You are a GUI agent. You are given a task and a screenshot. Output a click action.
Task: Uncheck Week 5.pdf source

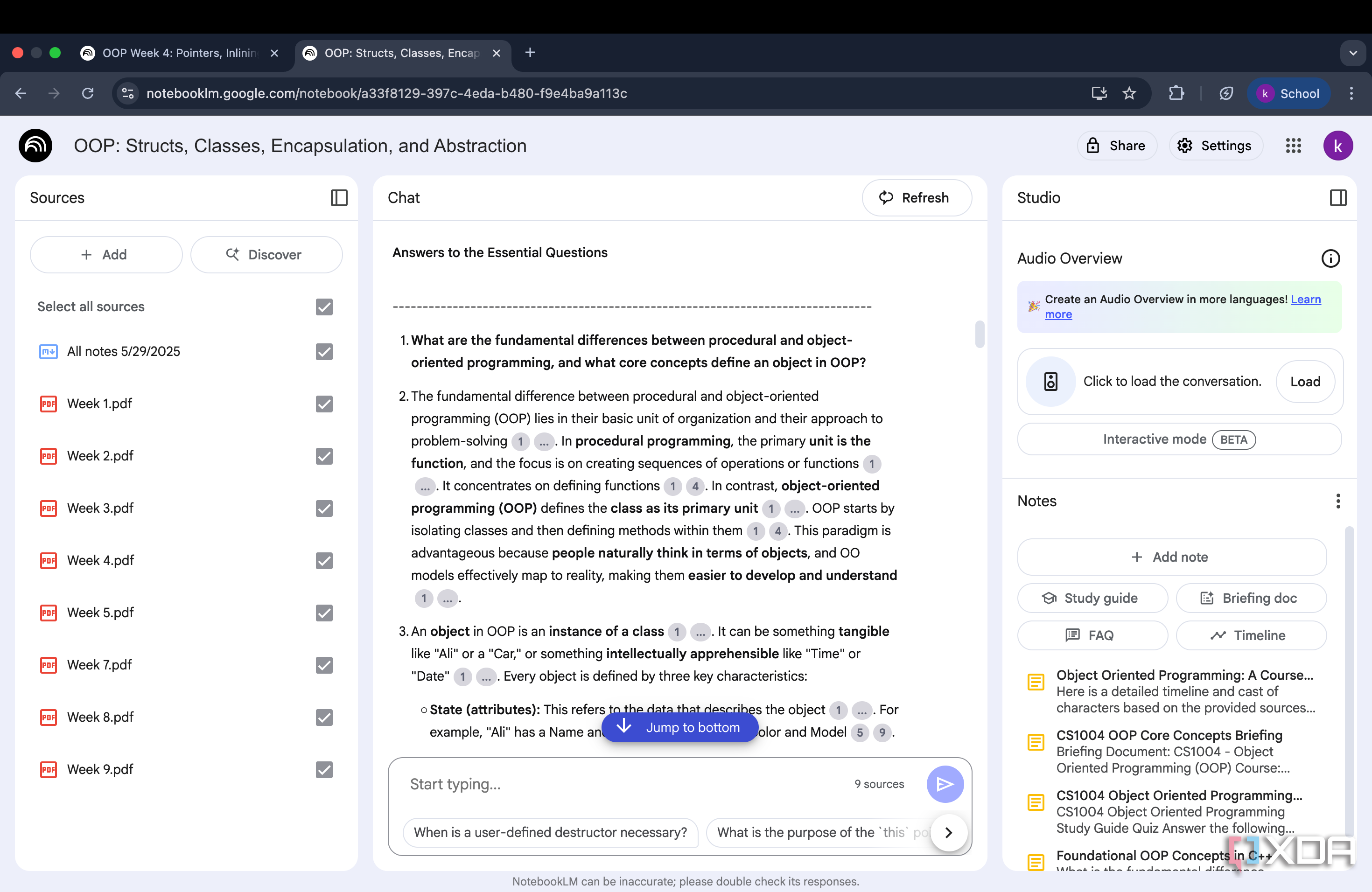324,613
